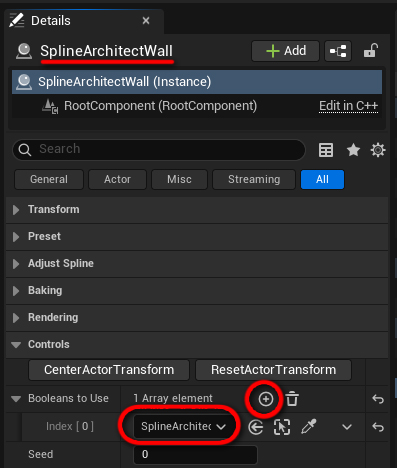Open the Edit in C++ link

(348, 106)
